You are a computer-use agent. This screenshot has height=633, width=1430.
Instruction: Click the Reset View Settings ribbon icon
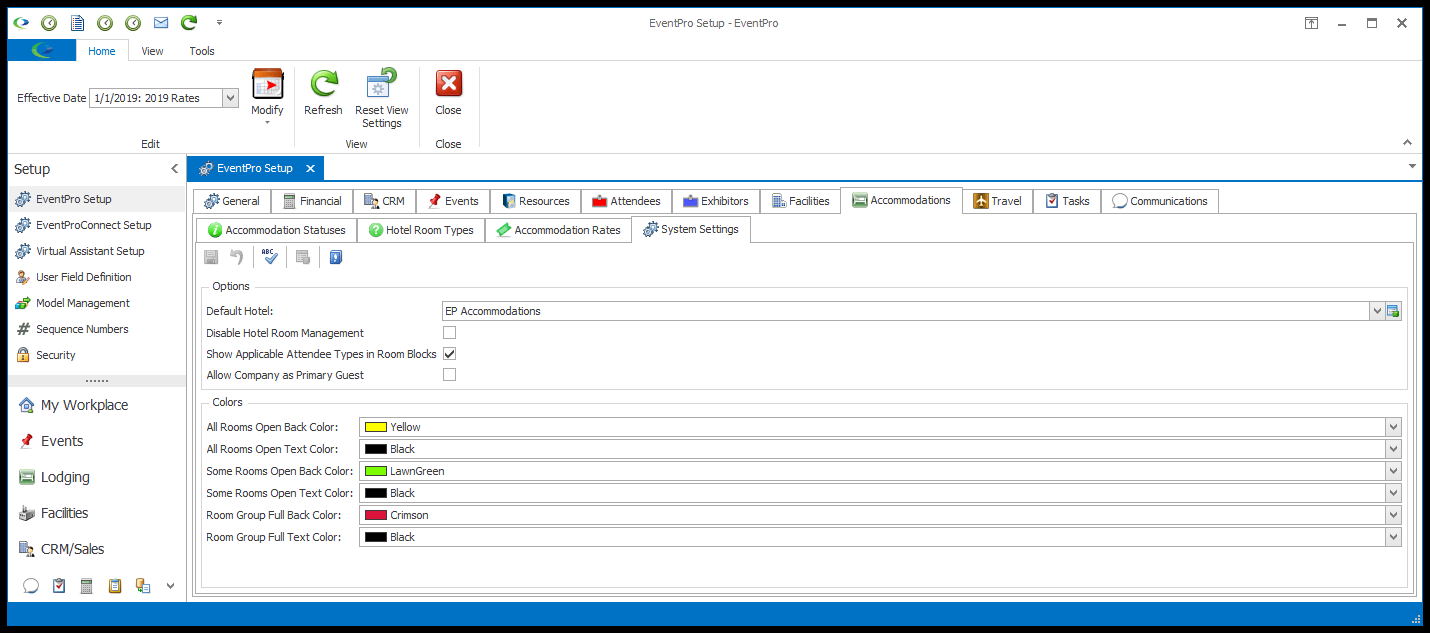(x=382, y=84)
